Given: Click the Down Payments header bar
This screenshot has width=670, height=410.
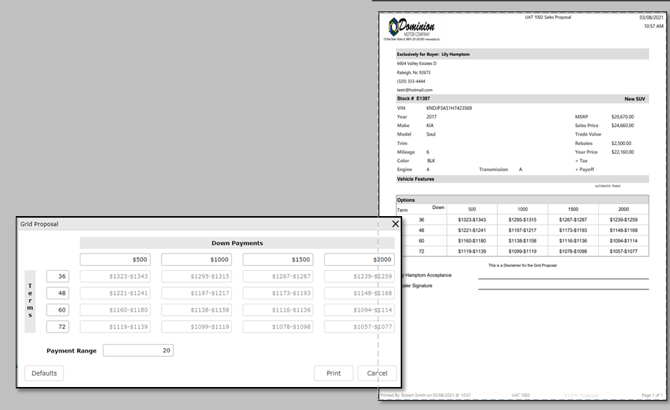Looking at the screenshot, I should [x=237, y=243].
